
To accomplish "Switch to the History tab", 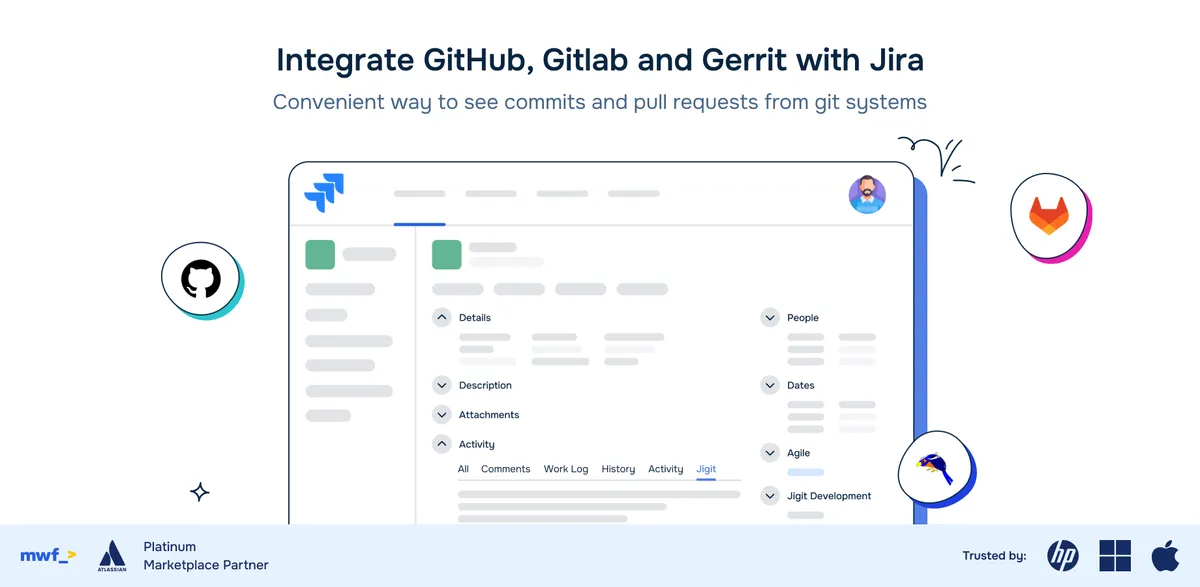I will [618, 469].
